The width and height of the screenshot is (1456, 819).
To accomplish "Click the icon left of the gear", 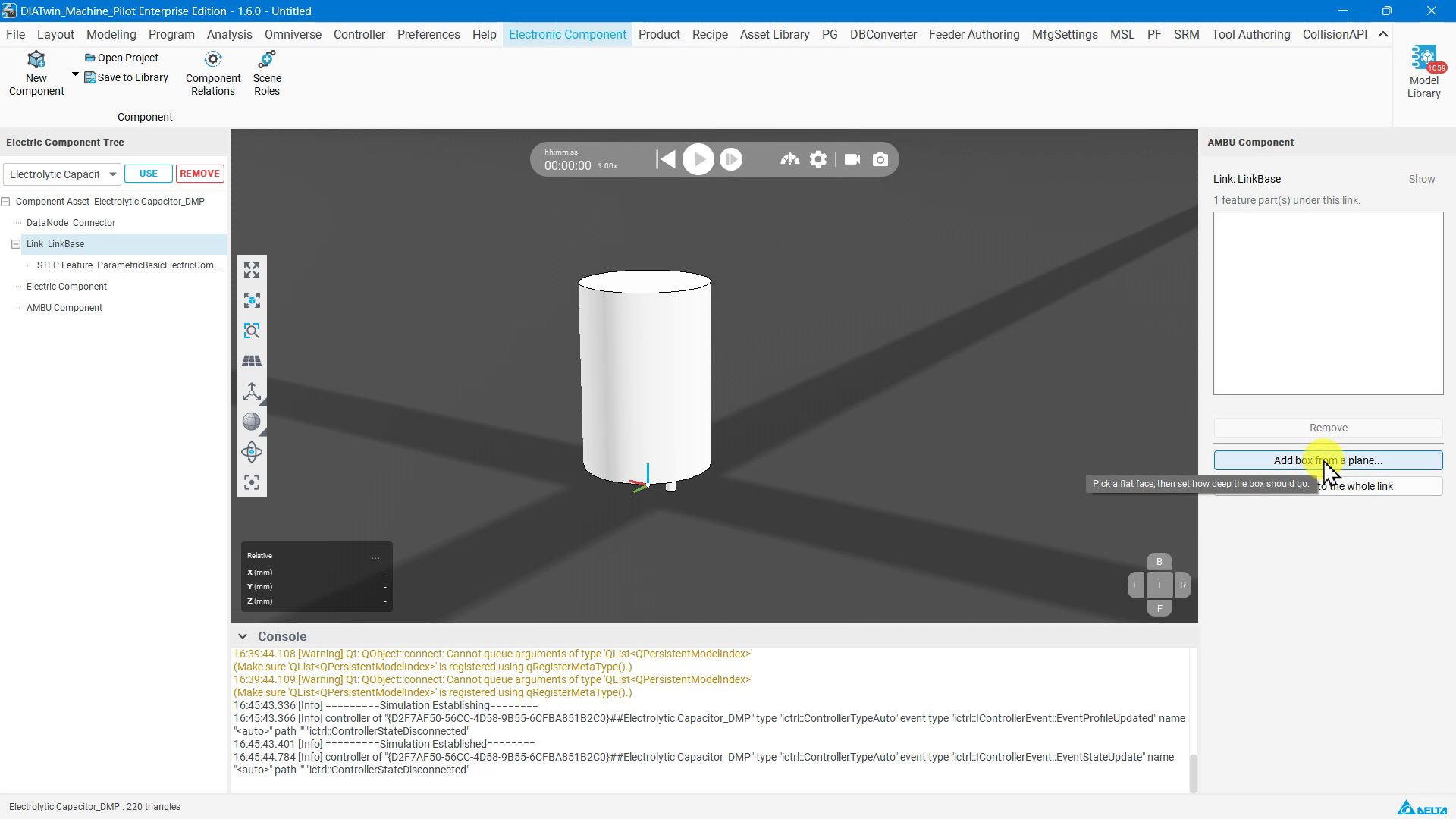I will (x=789, y=159).
